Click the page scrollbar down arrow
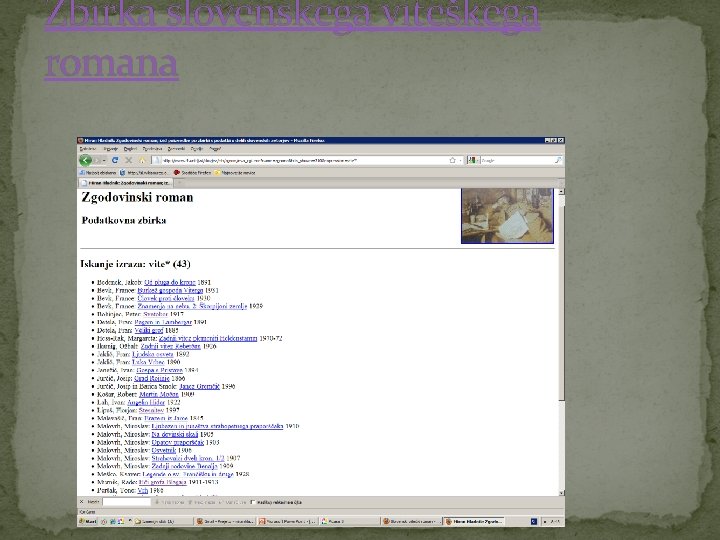The height and width of the screenshot is (540, 720). pos(562,493)
